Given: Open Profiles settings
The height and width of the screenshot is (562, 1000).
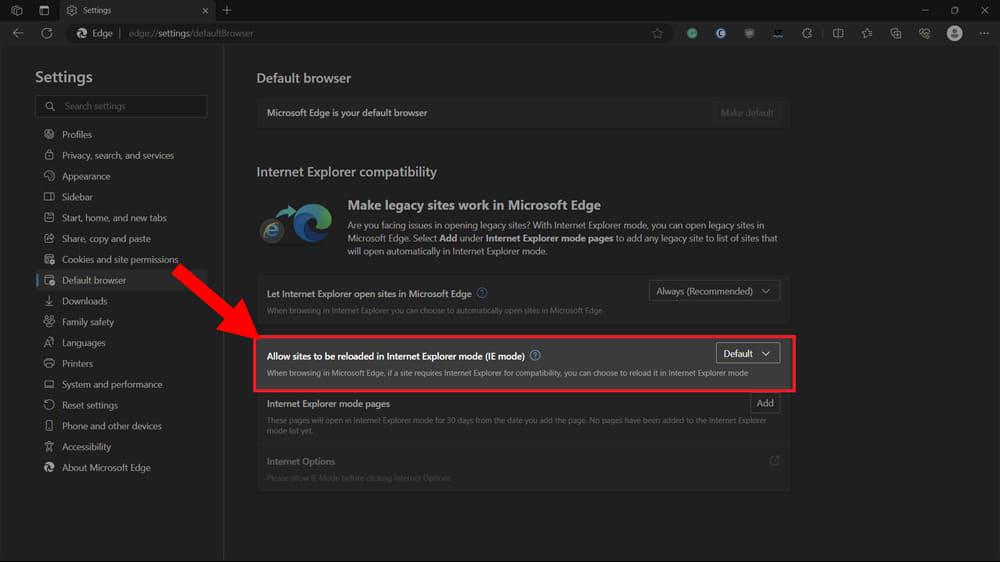Looking at the screenshot, I should coord(77,135).
